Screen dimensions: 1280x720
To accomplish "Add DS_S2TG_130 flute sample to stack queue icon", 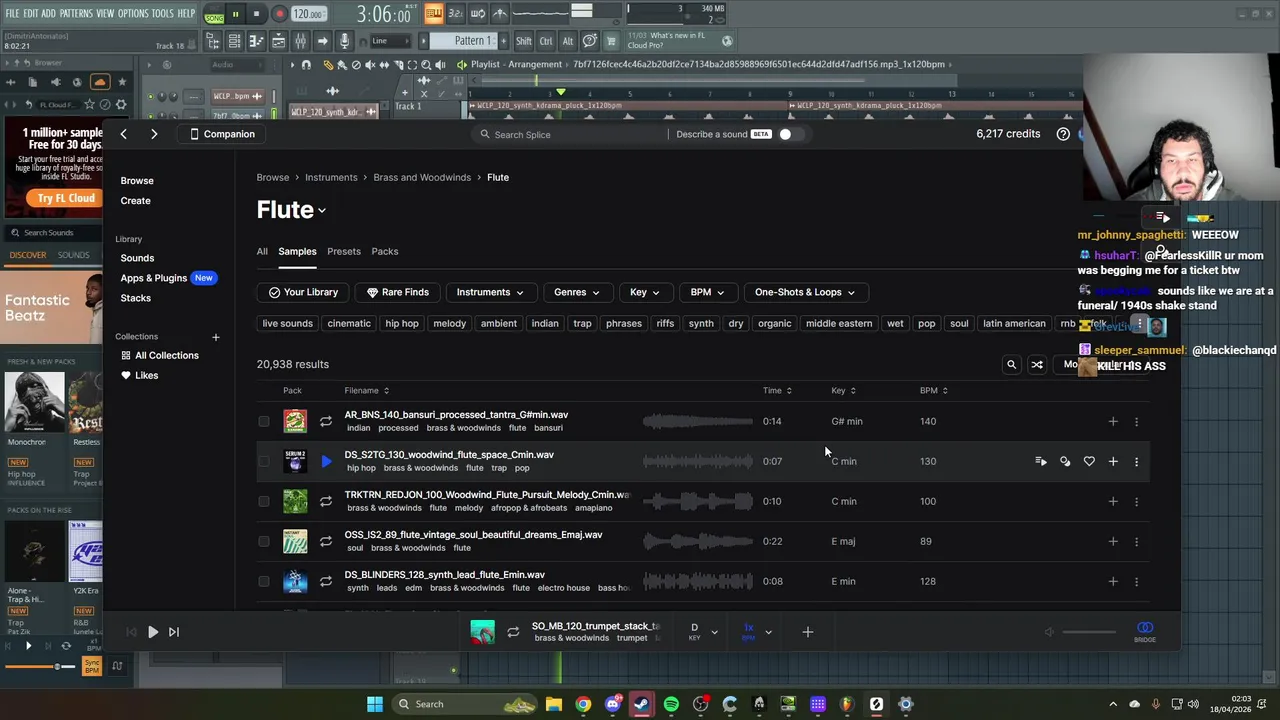I will (1041, 461).
